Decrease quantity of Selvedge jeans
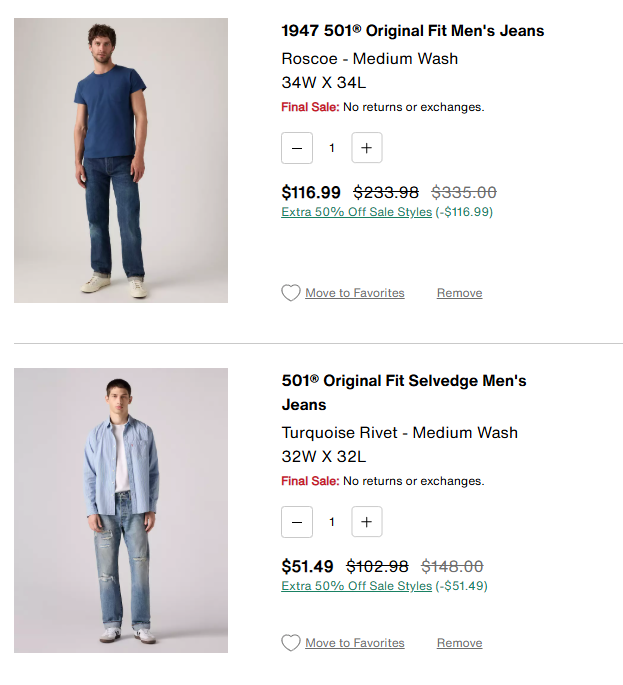Viewport: 623px width, 685px height. [x=297, y=522]
